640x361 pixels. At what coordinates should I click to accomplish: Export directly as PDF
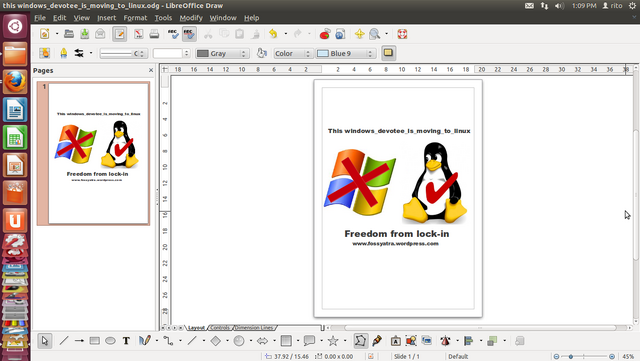click(139, 34)
